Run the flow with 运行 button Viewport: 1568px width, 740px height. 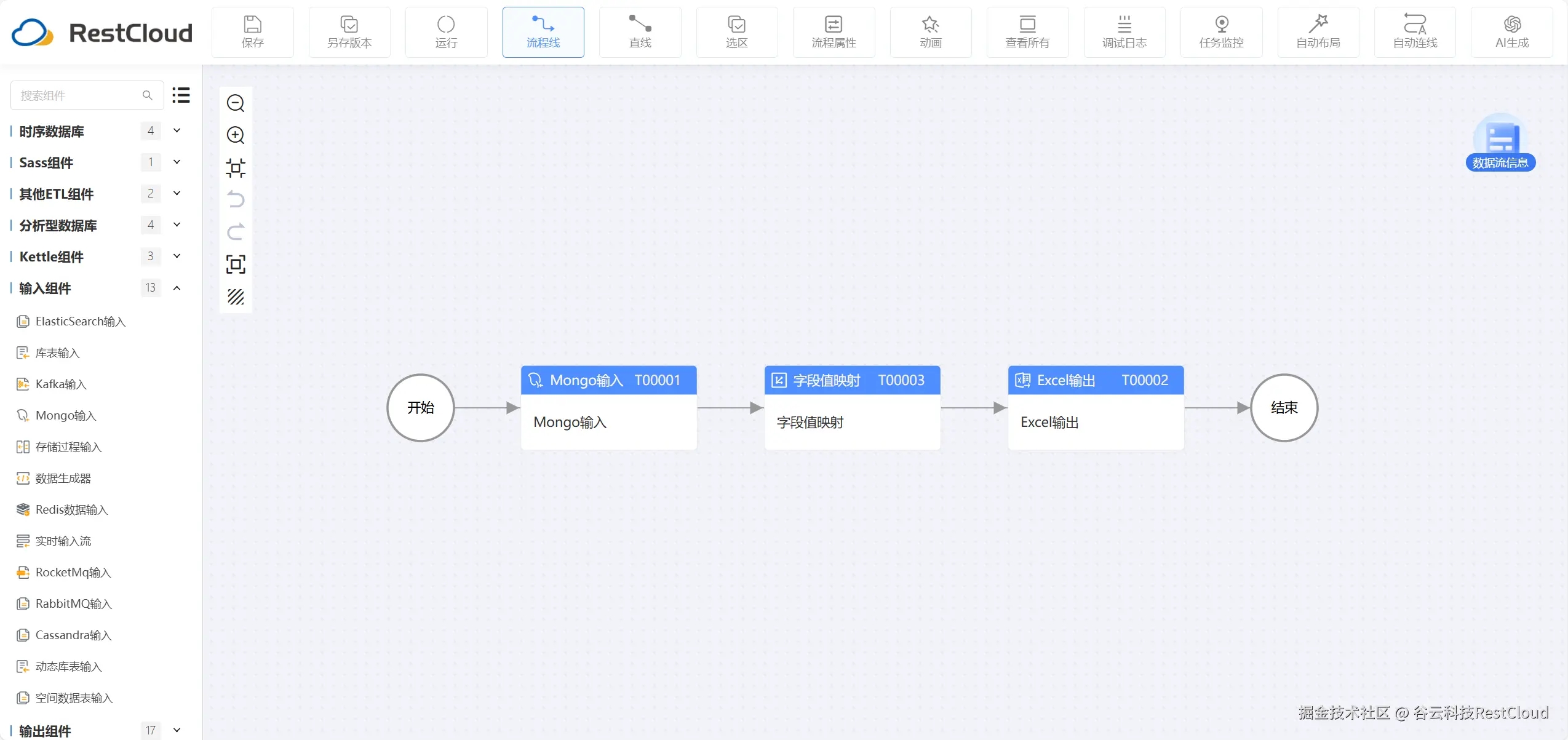447,33
